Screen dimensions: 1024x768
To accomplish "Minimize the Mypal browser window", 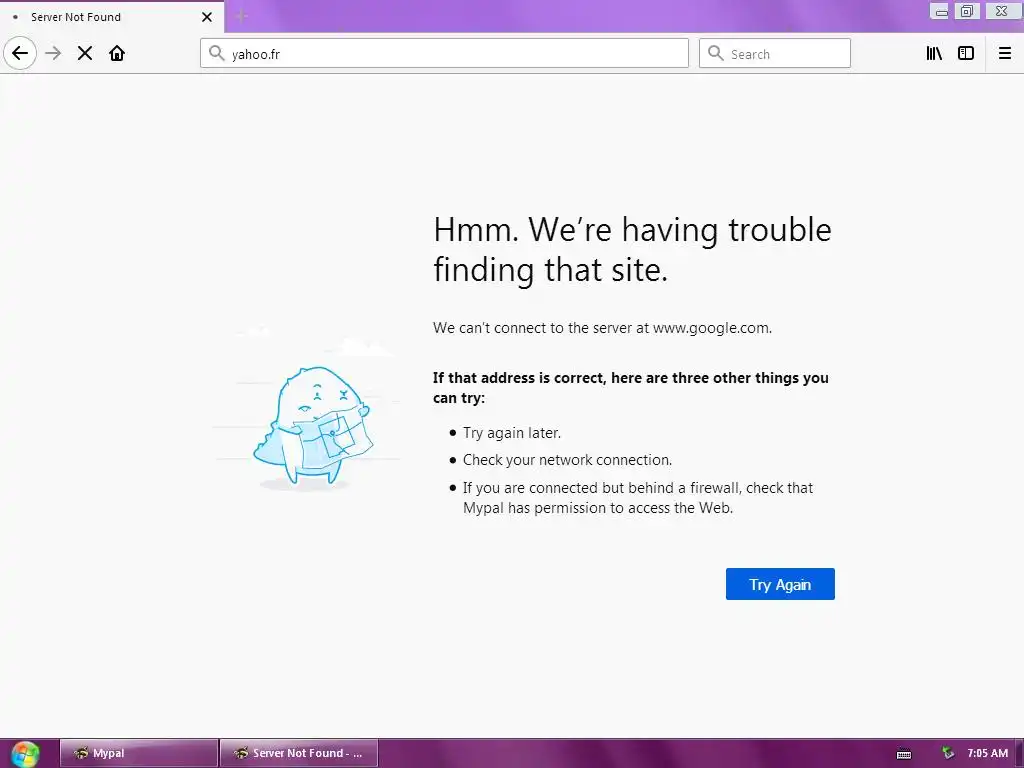I will tap(940, 11).
